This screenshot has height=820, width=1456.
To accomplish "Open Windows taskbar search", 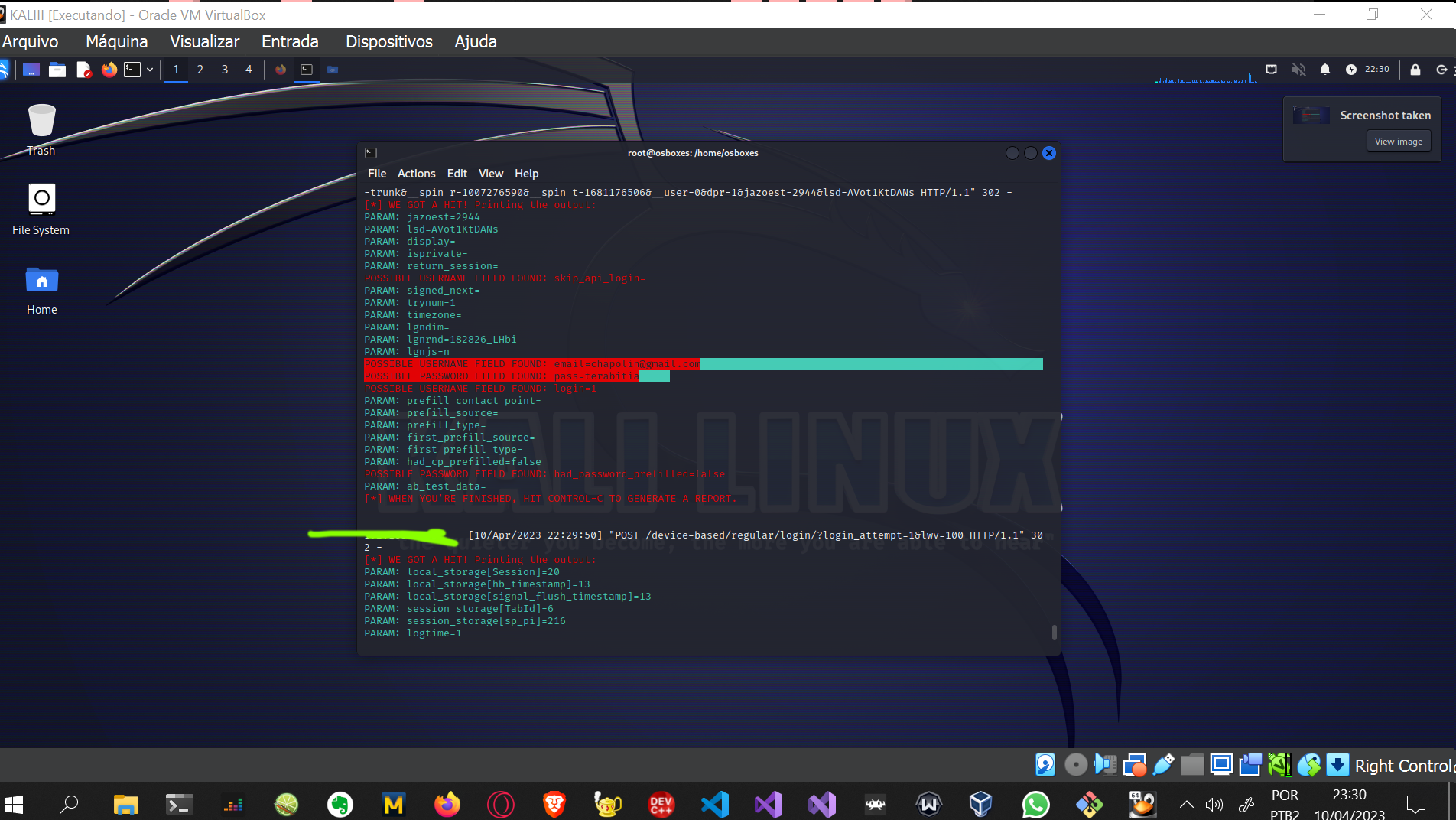I will (69, 804).
